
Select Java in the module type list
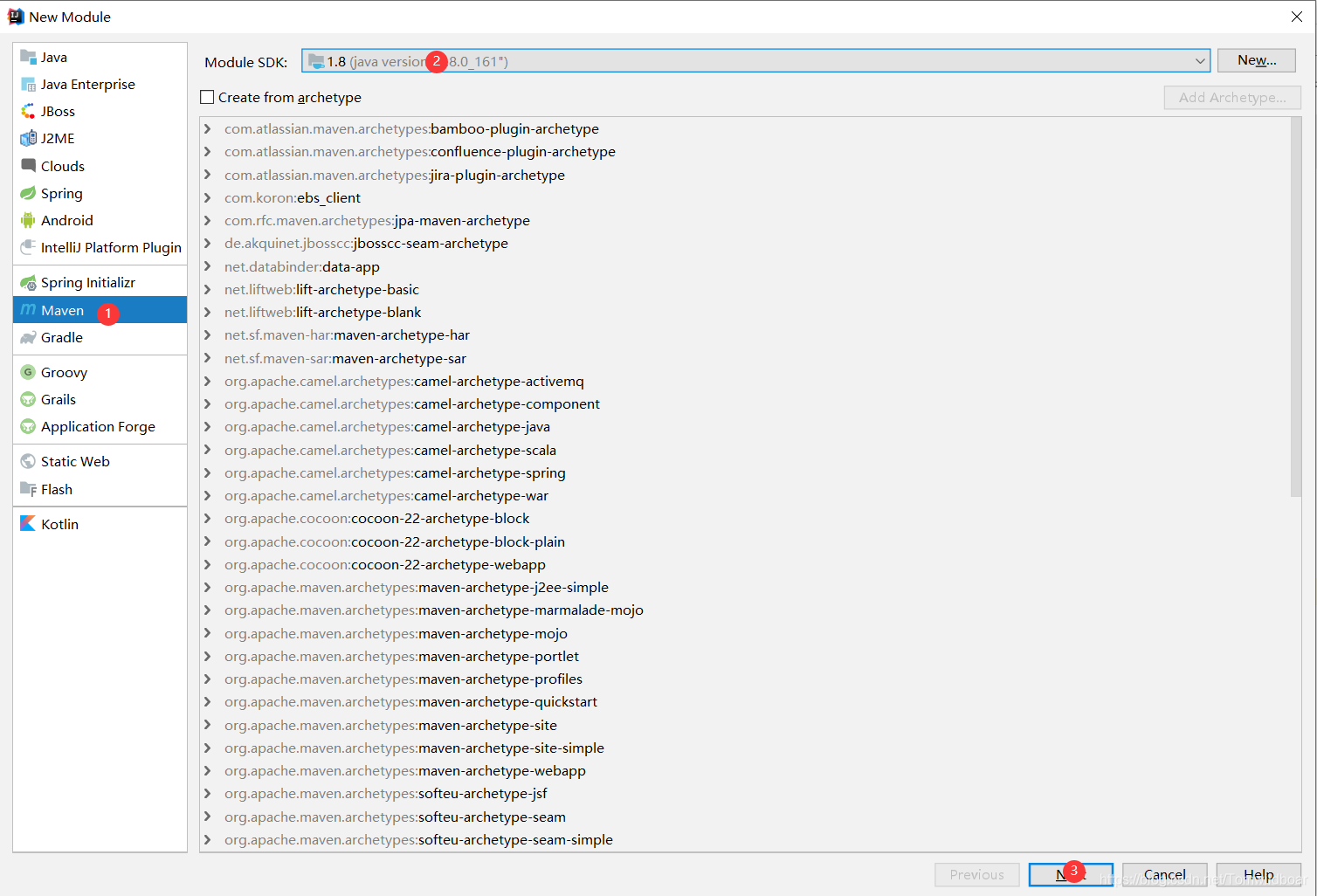click(x=100, y=57)
